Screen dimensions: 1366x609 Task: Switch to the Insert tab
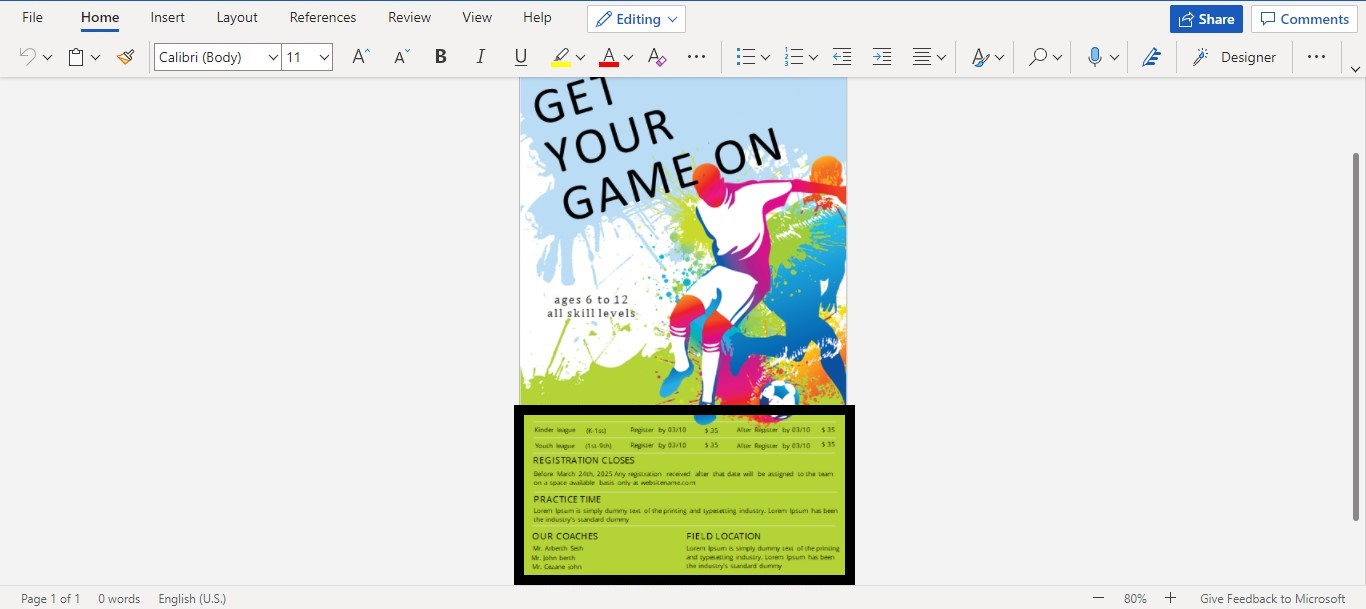[167, 17]
